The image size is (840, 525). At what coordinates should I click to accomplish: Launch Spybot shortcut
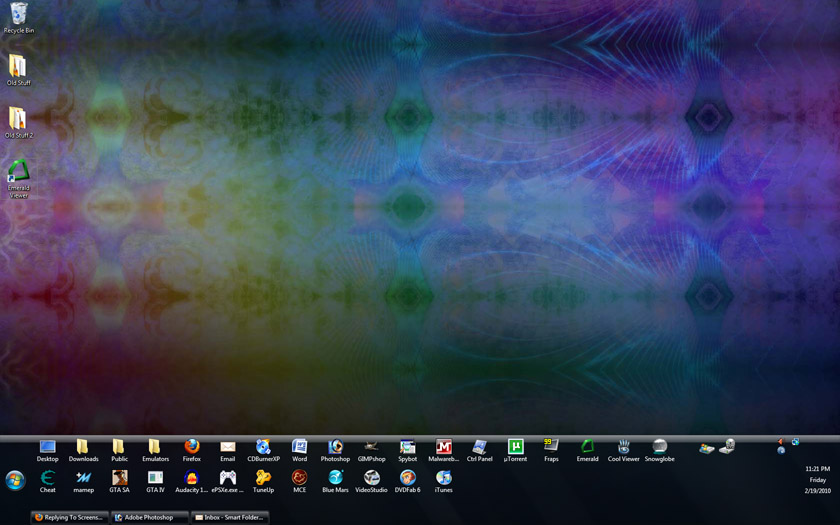pos(408,451)
